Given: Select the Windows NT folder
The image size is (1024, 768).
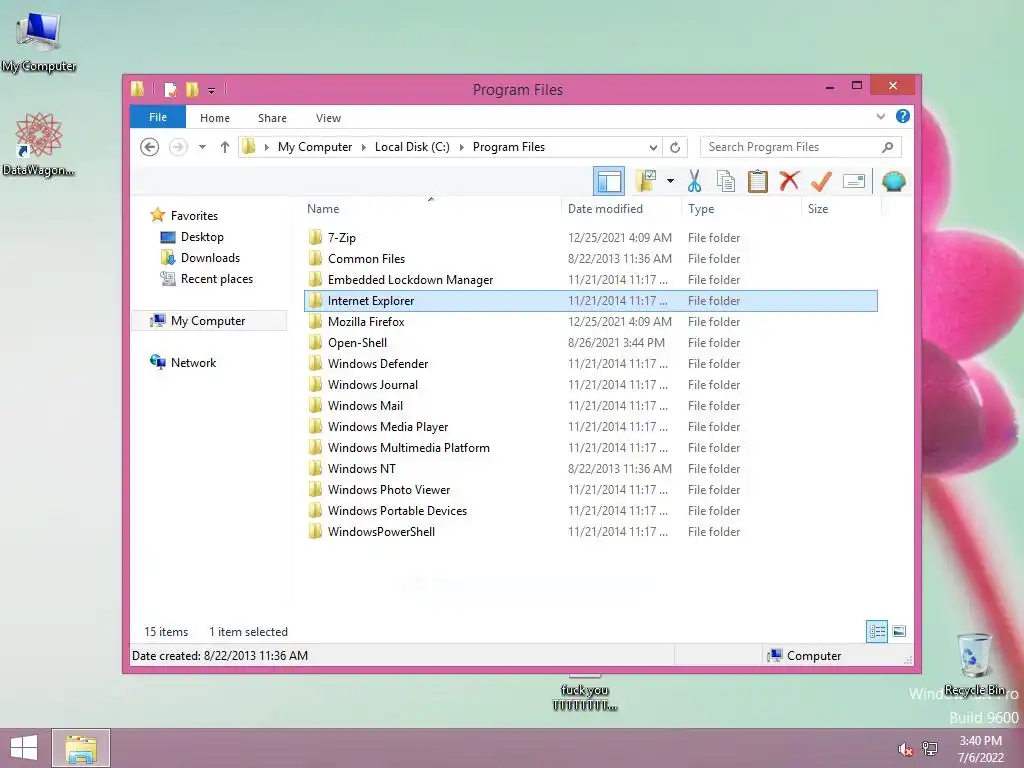Looking at the screenshot, I should [x=591, y=468].
